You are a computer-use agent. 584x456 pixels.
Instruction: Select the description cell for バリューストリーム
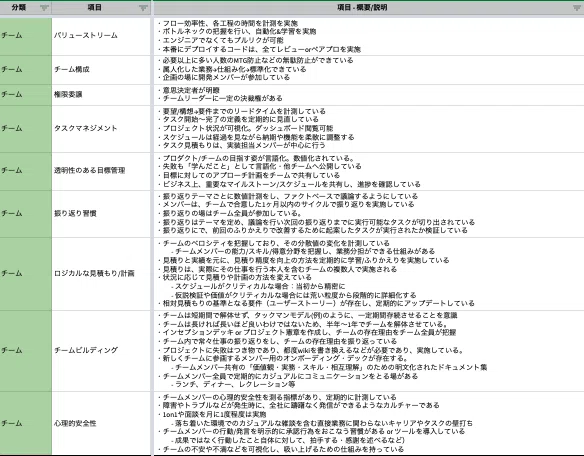click(369, 36)
